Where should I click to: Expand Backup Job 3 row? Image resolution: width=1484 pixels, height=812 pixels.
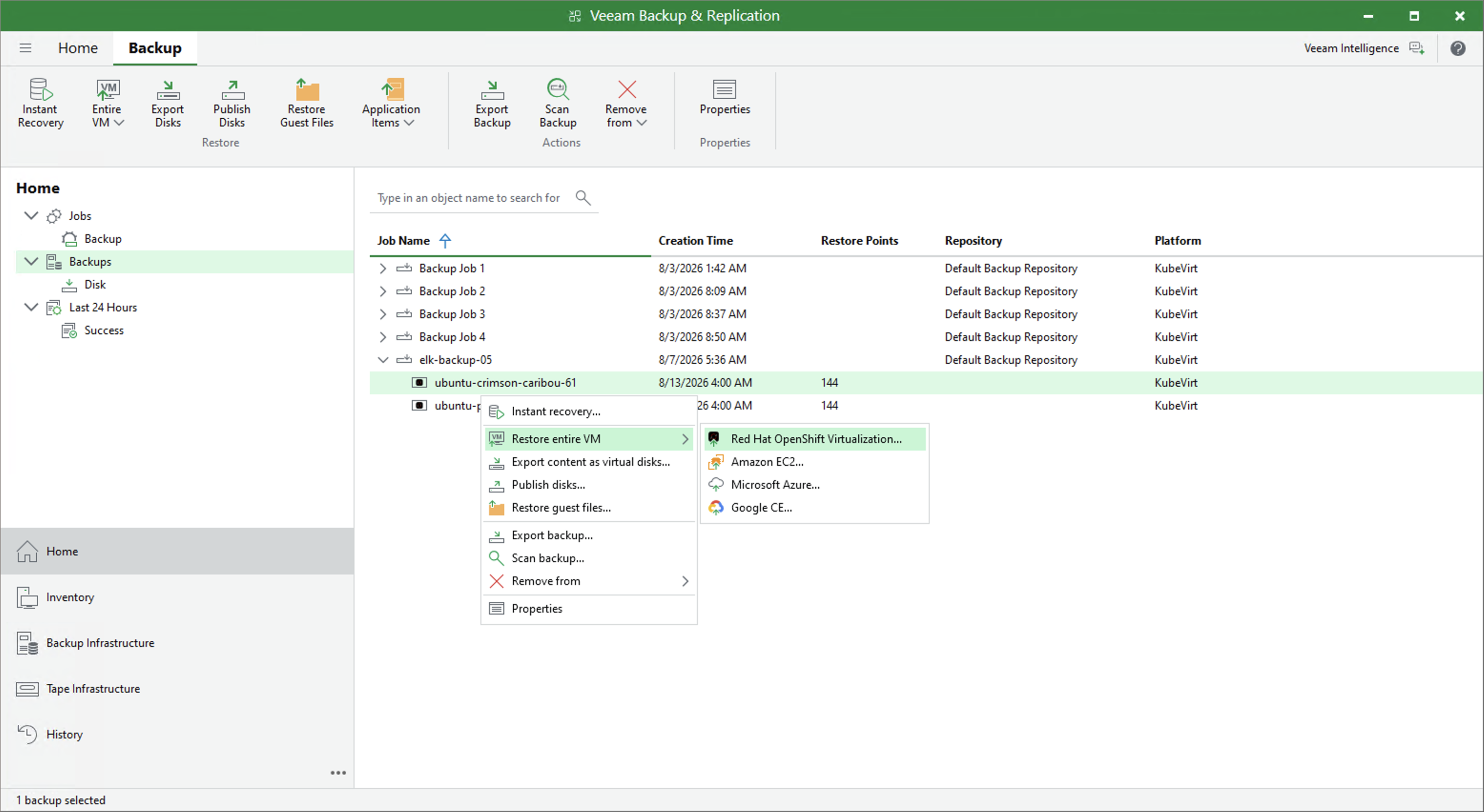(x=383, y=314)
